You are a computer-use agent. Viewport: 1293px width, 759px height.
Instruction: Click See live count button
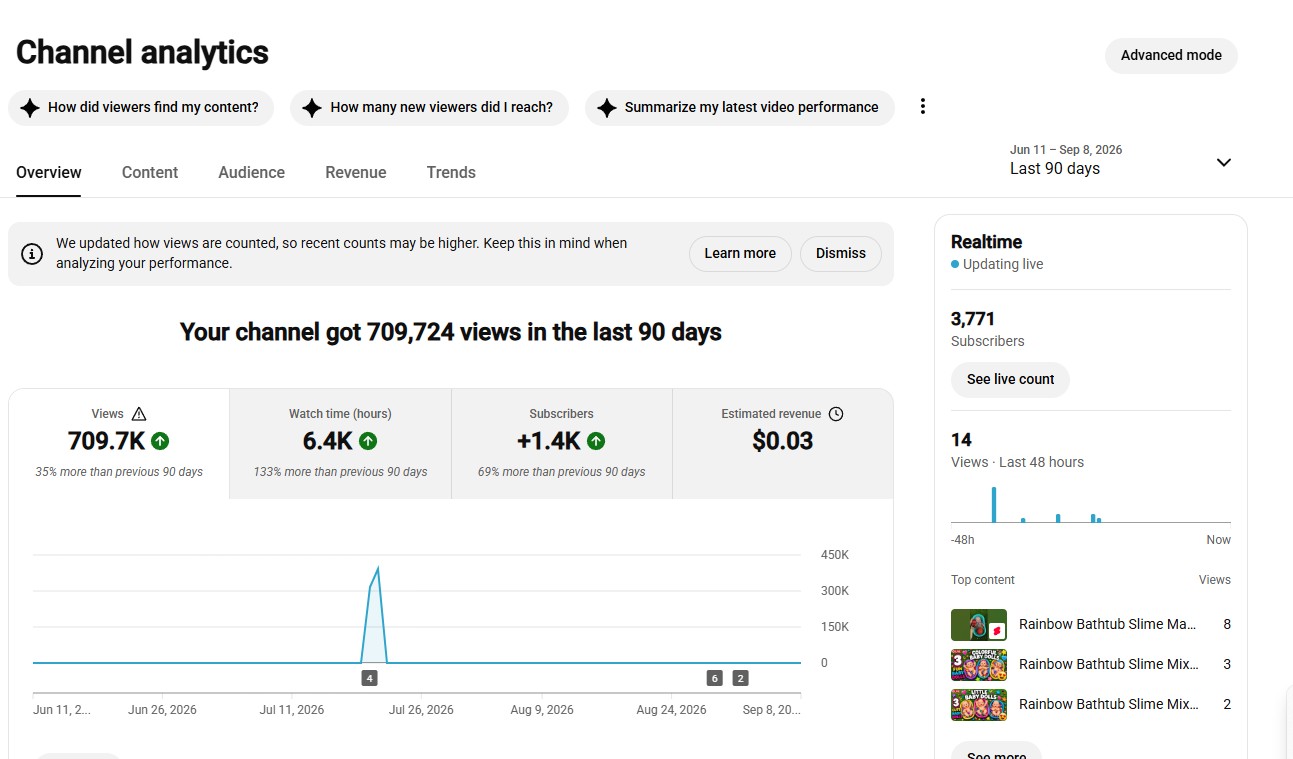click(1010, 380)
